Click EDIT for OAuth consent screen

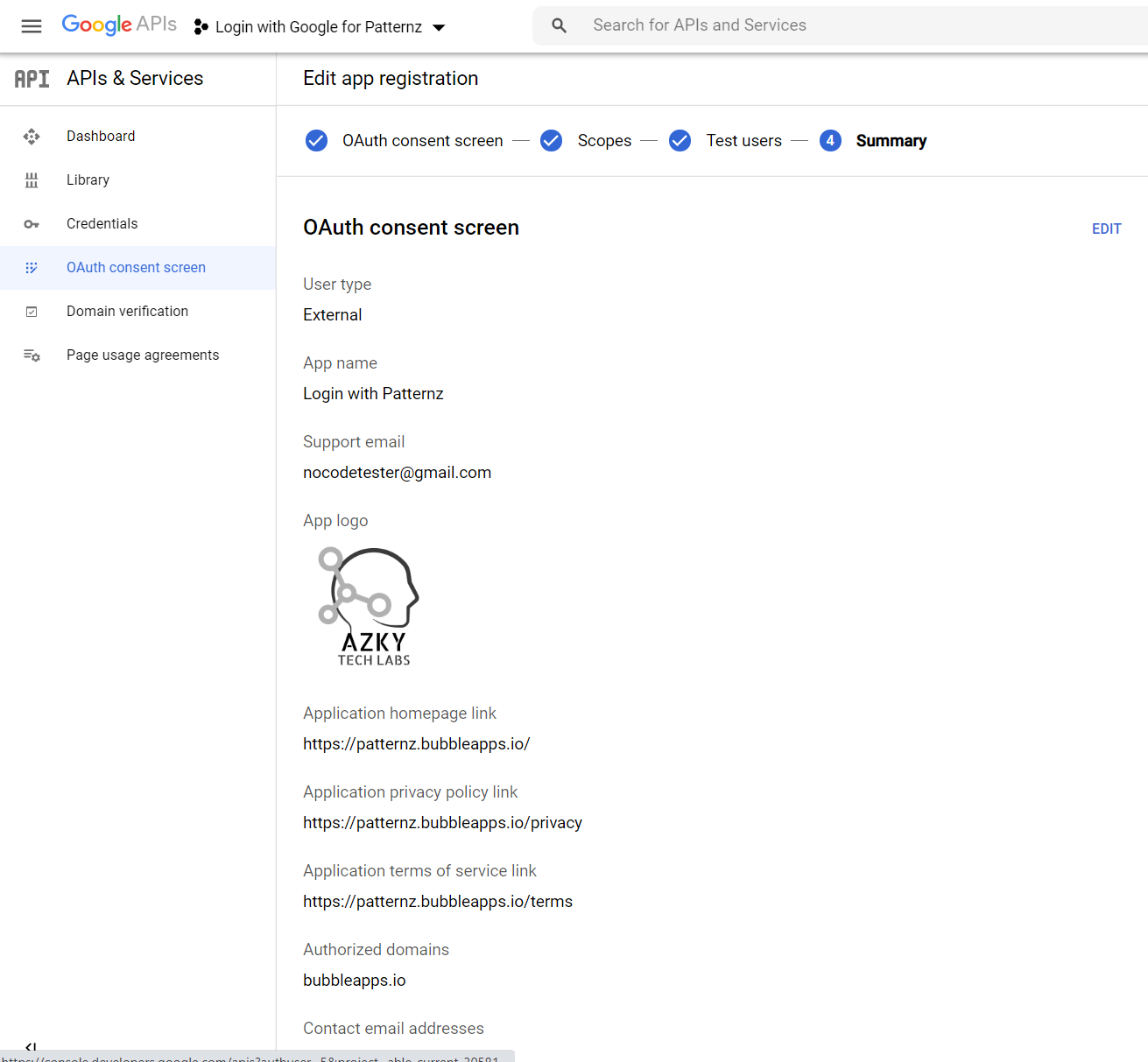(x=1106, y=229)
